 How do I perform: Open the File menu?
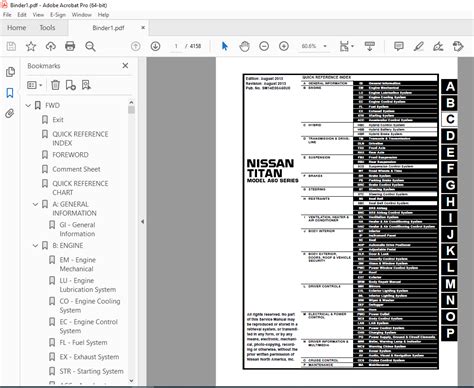pyautogui.click(x=7, y=15)
